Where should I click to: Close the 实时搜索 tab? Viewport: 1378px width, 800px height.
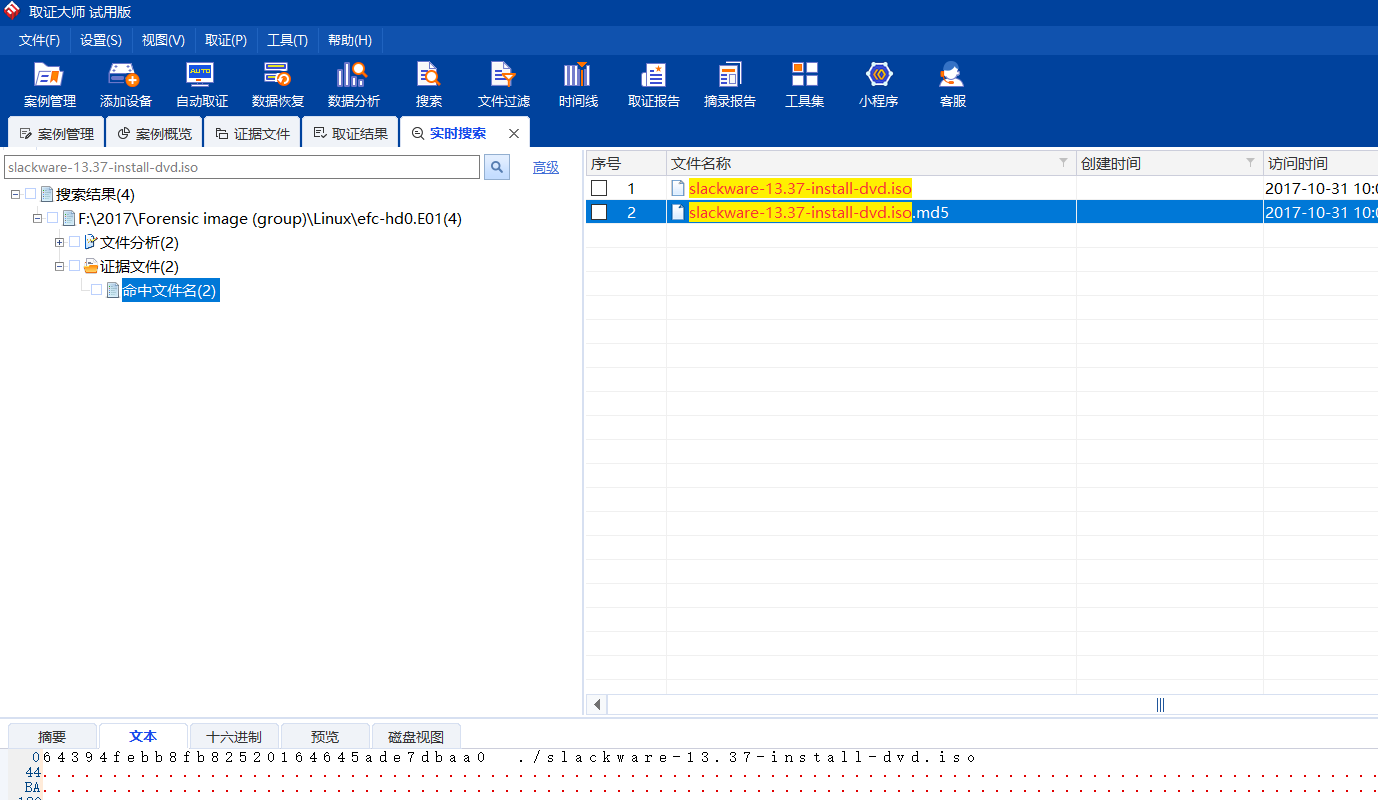pos(514,133)
